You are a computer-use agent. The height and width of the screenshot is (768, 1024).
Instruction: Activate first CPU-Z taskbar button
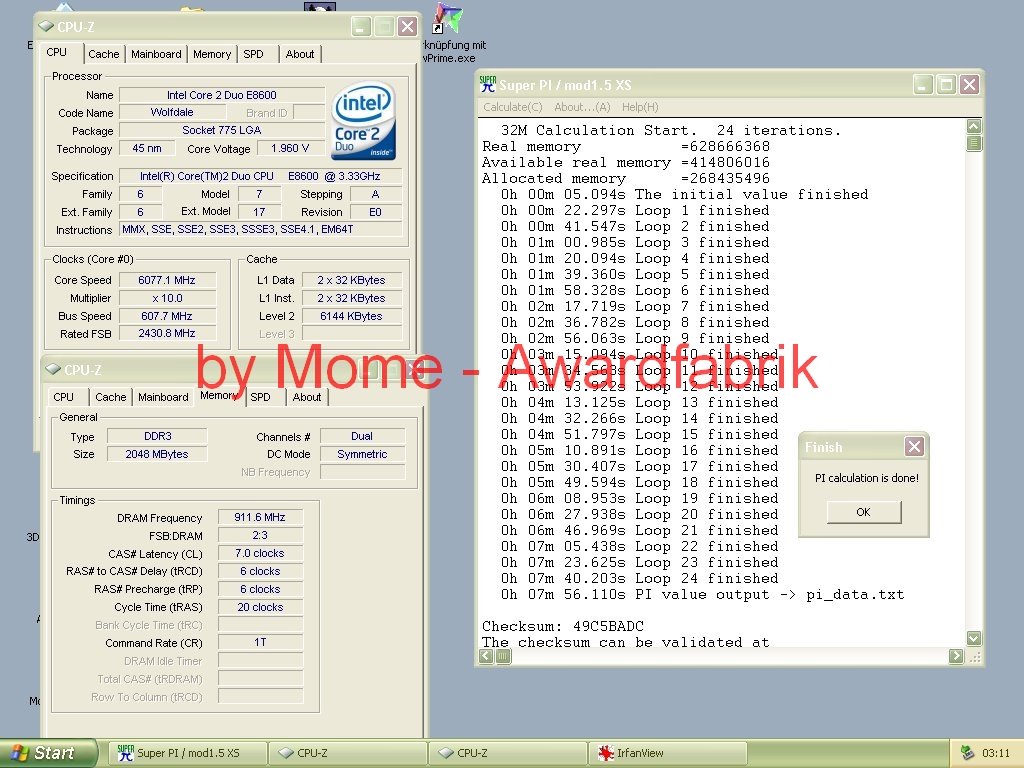[x=347, y=753]
